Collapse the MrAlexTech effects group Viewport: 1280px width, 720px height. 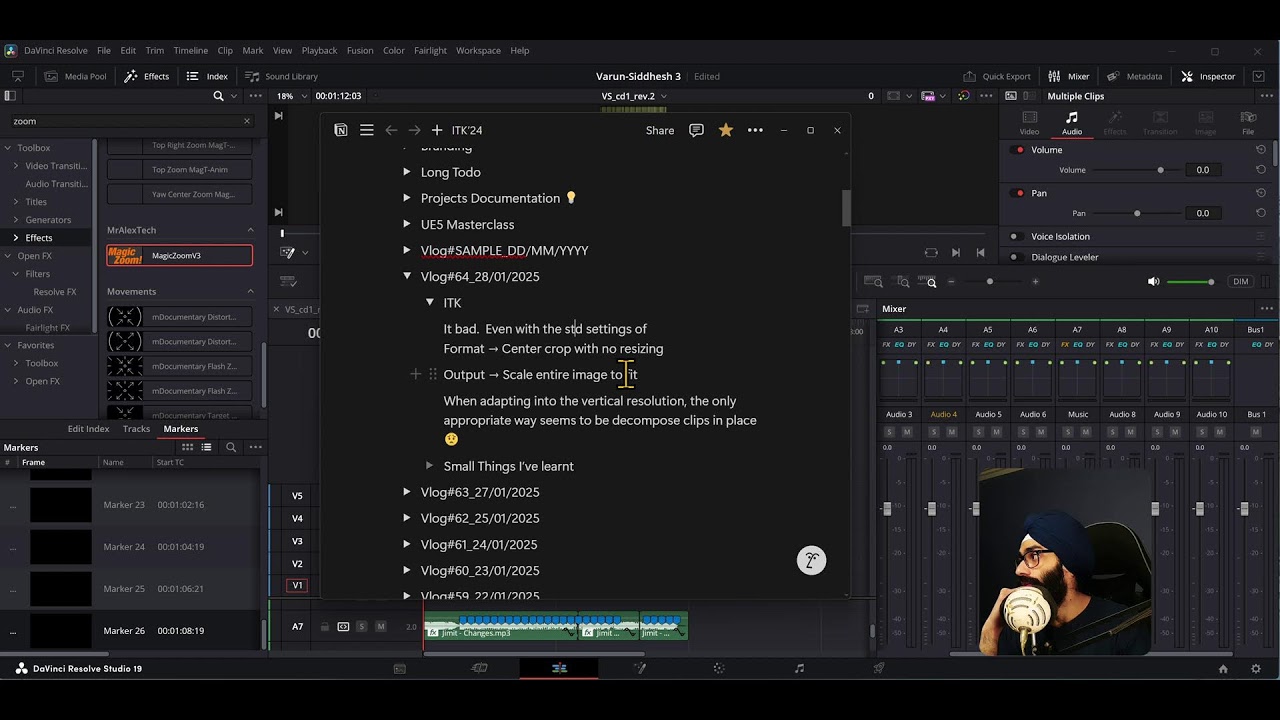pyautogui.click(x=250, y=230)
